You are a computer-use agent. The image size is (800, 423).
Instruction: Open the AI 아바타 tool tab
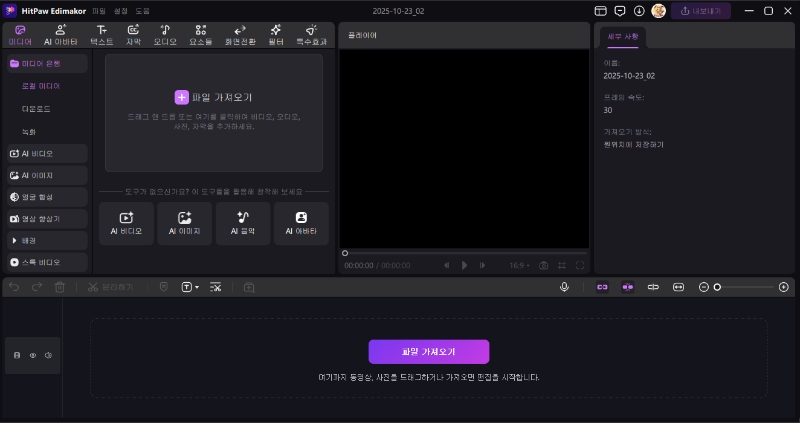click(60, 35)
